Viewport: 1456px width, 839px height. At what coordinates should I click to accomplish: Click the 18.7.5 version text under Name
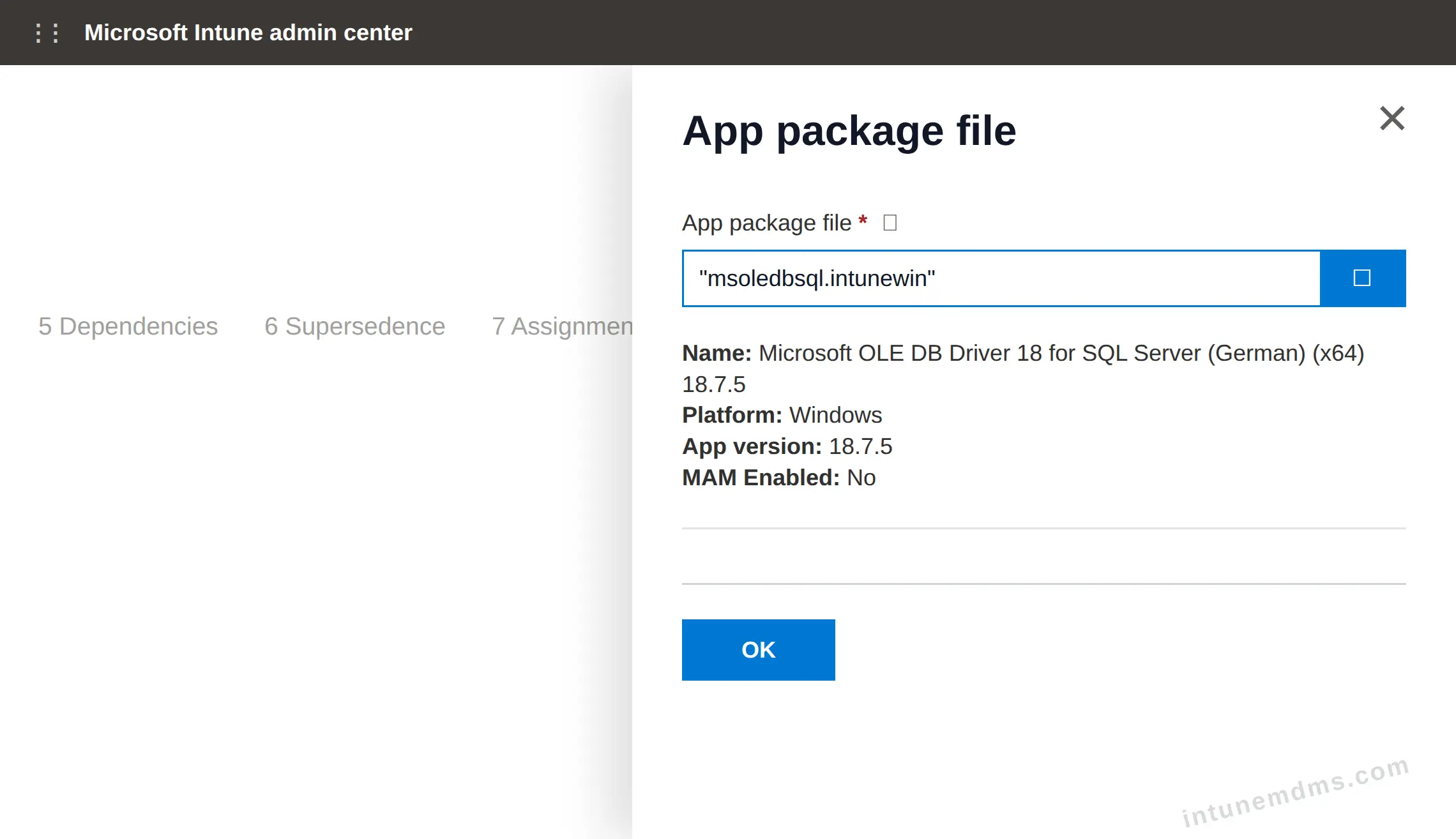point(713,384)
